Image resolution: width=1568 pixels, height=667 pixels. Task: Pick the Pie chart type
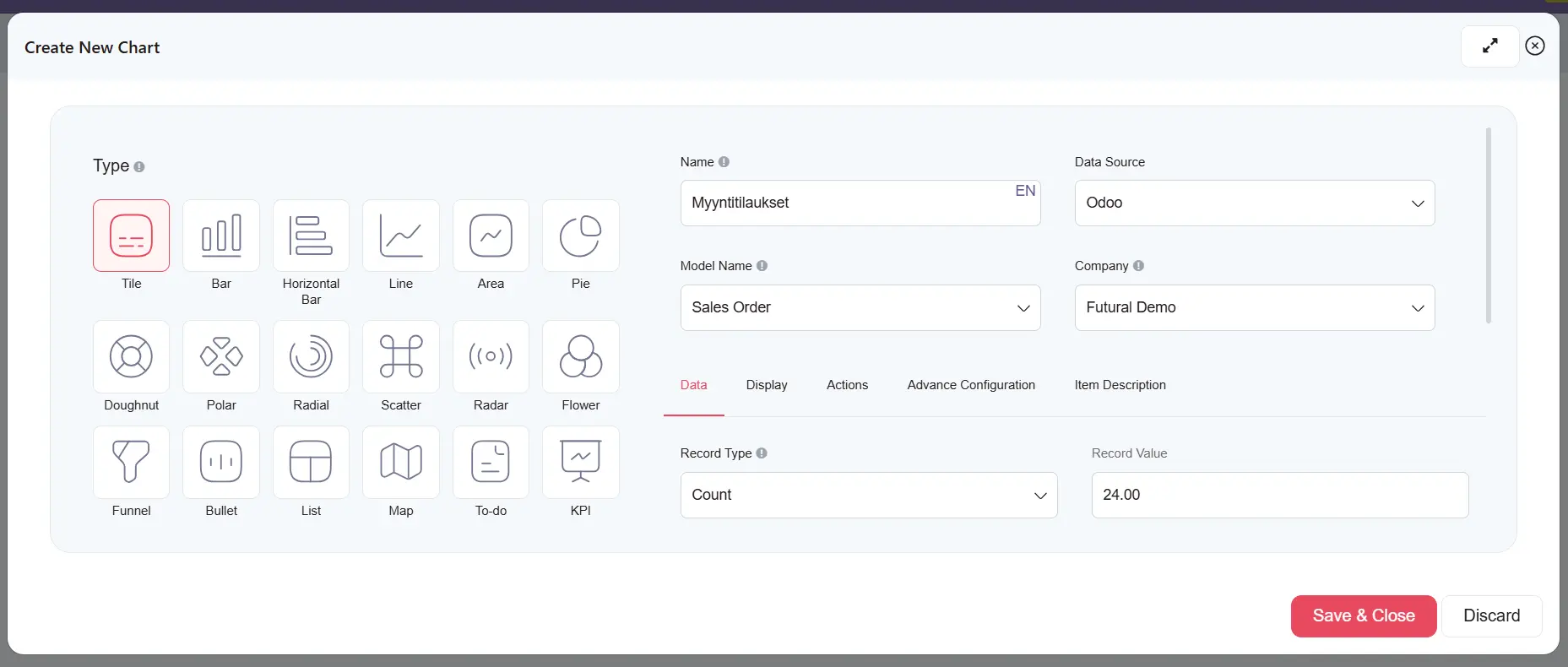pos(580,236)
